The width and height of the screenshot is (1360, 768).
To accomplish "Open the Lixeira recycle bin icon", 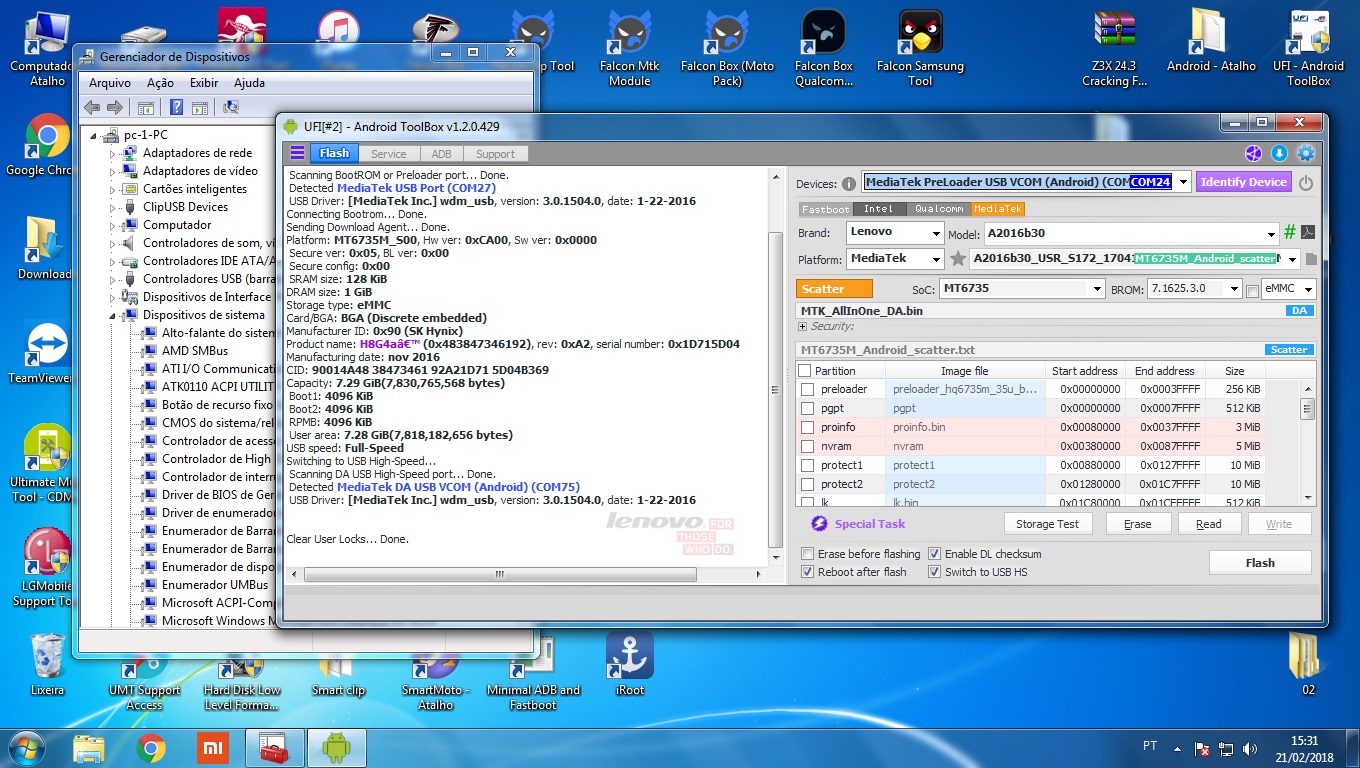I will pyautogui.click(x=47, y=665).
